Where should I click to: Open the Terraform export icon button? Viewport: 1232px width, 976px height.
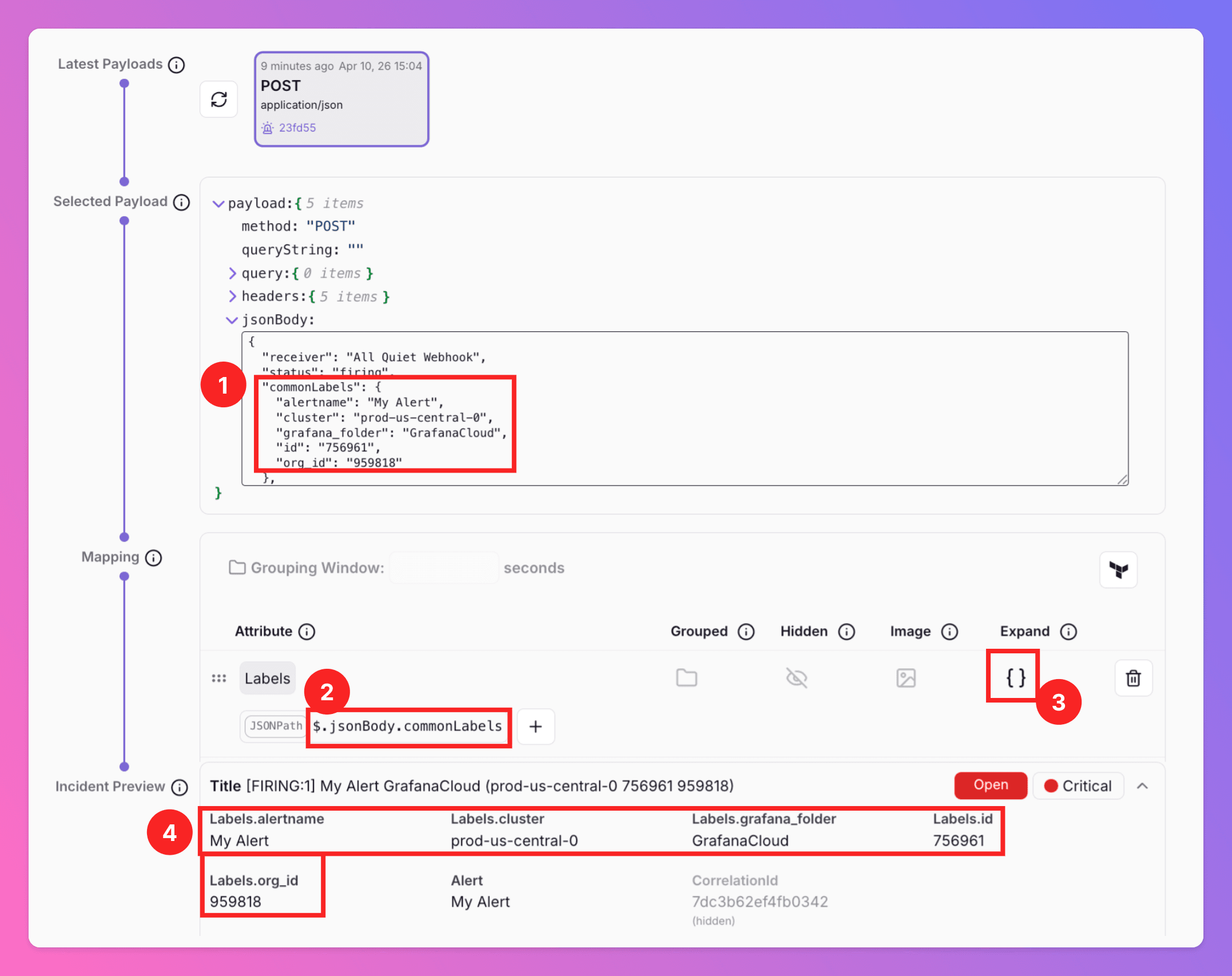point(1118,569)
